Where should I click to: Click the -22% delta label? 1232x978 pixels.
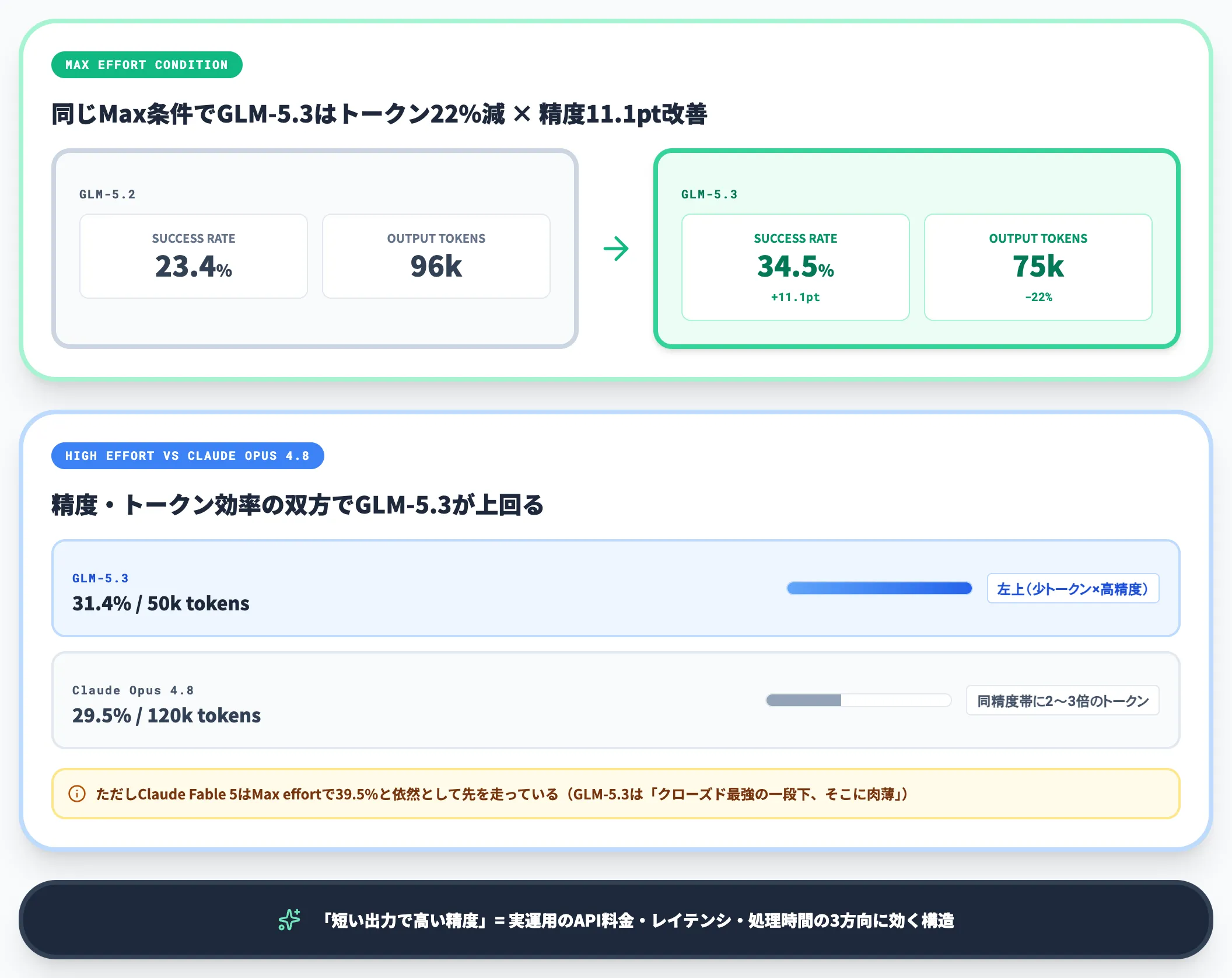pos(1038,297)
